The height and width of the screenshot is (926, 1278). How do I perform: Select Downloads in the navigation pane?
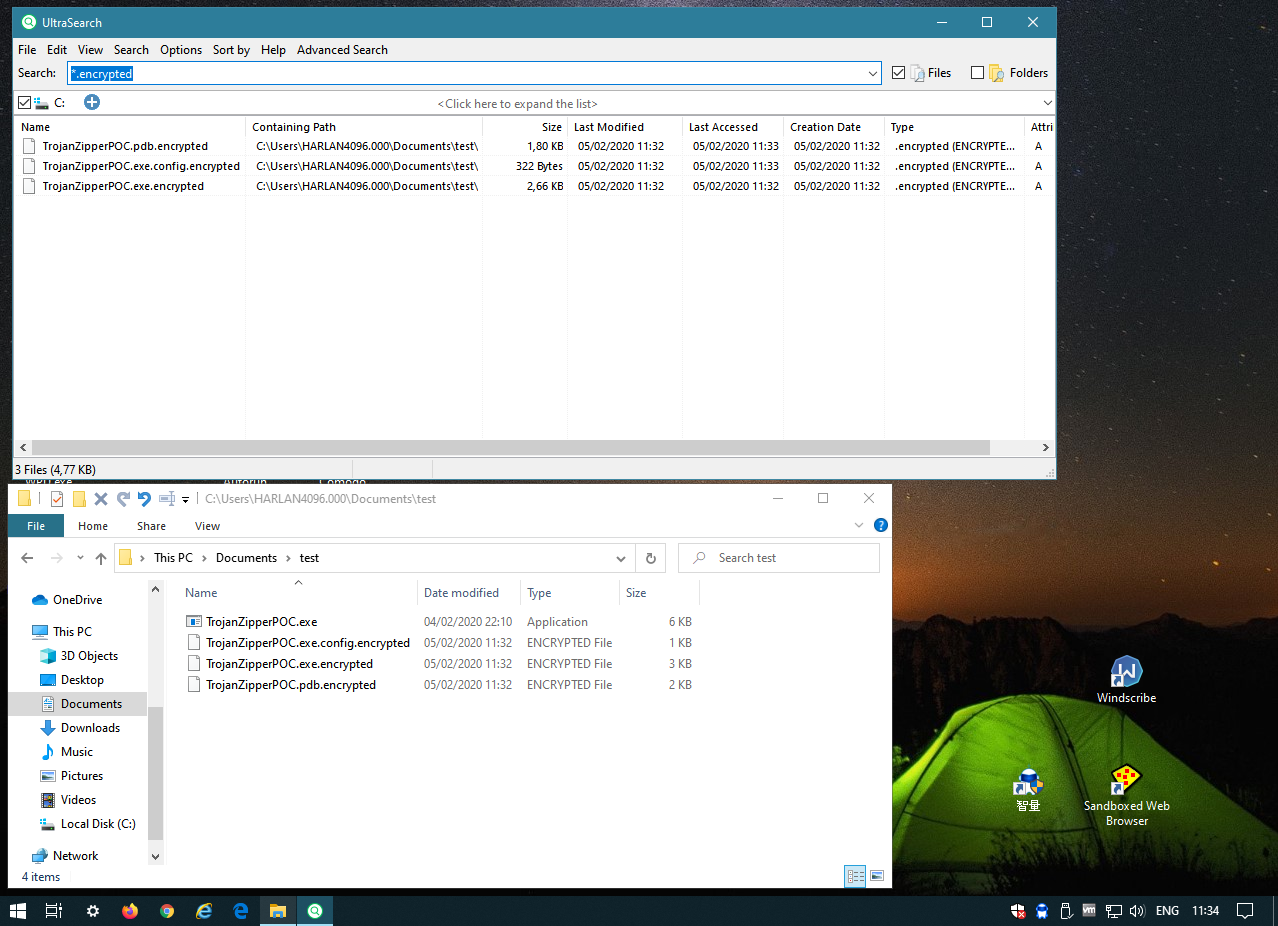[90, 728]
